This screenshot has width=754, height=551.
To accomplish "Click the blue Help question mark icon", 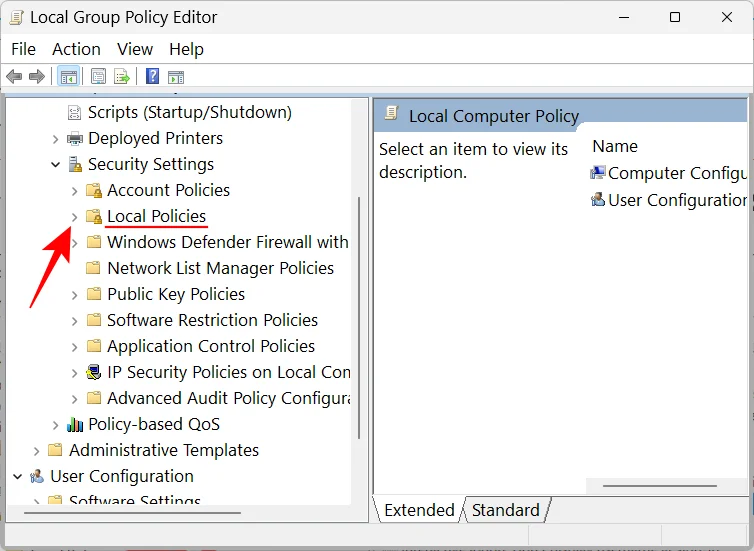I will tap(152, 76).
